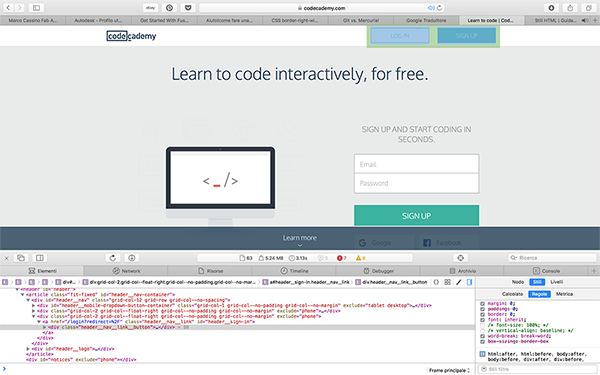Click the header SIGN UP button
Image resolution: width=600 pixels, height=375 pixels.
tap(466, 36)
